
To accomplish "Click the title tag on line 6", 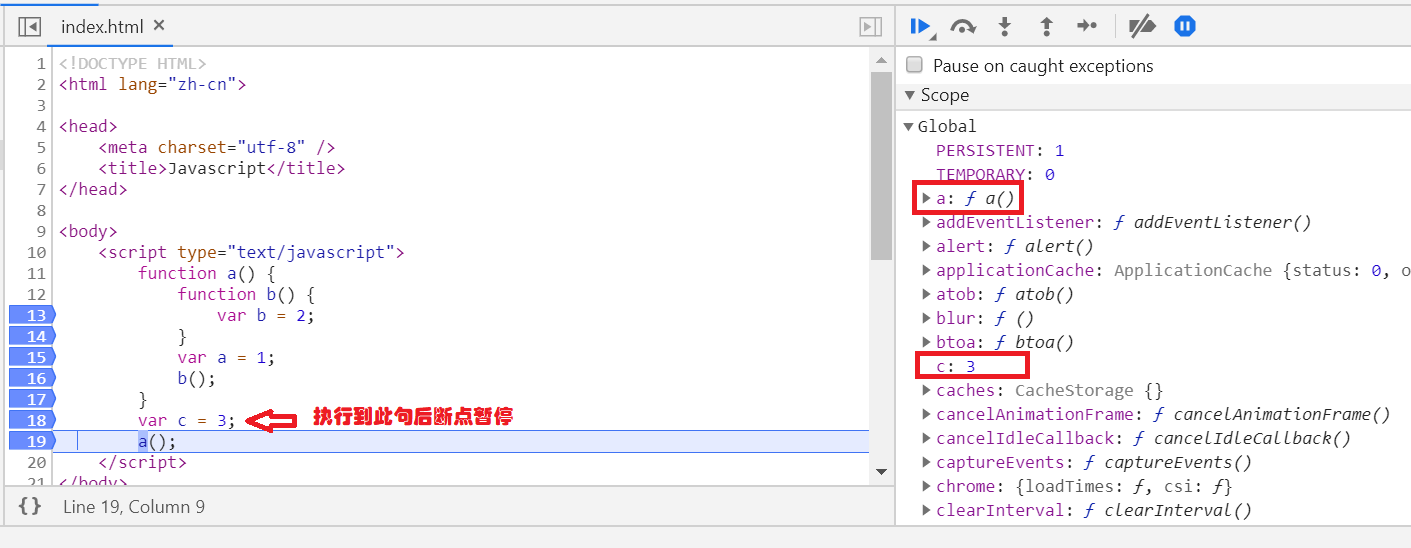I will click(x=221, y=168).
